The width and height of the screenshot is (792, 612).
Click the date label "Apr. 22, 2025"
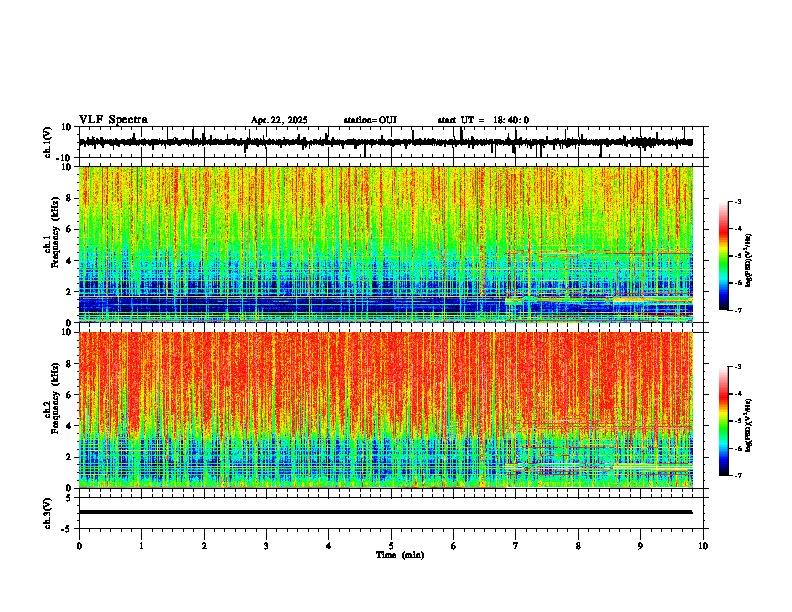click(279, 120)
